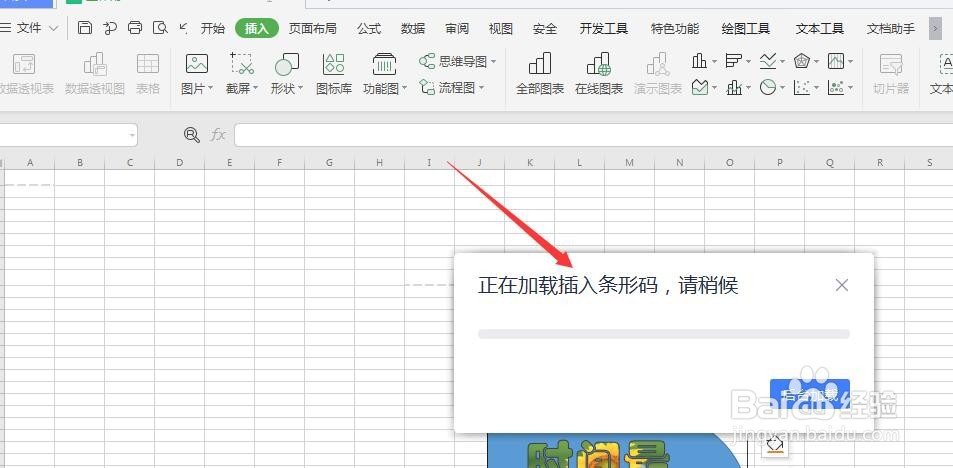Viewport: 953px width, 468px height.
Task: Select the 插入 tab
Action: coord(256,28)
